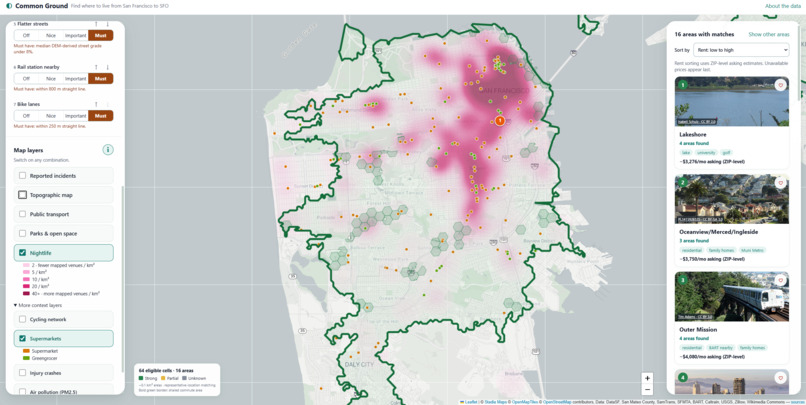The height and width of the screenshot is (405, 806).
Task: Favorite the Lakeshore card with heart icon
Action: click(780, 85)
